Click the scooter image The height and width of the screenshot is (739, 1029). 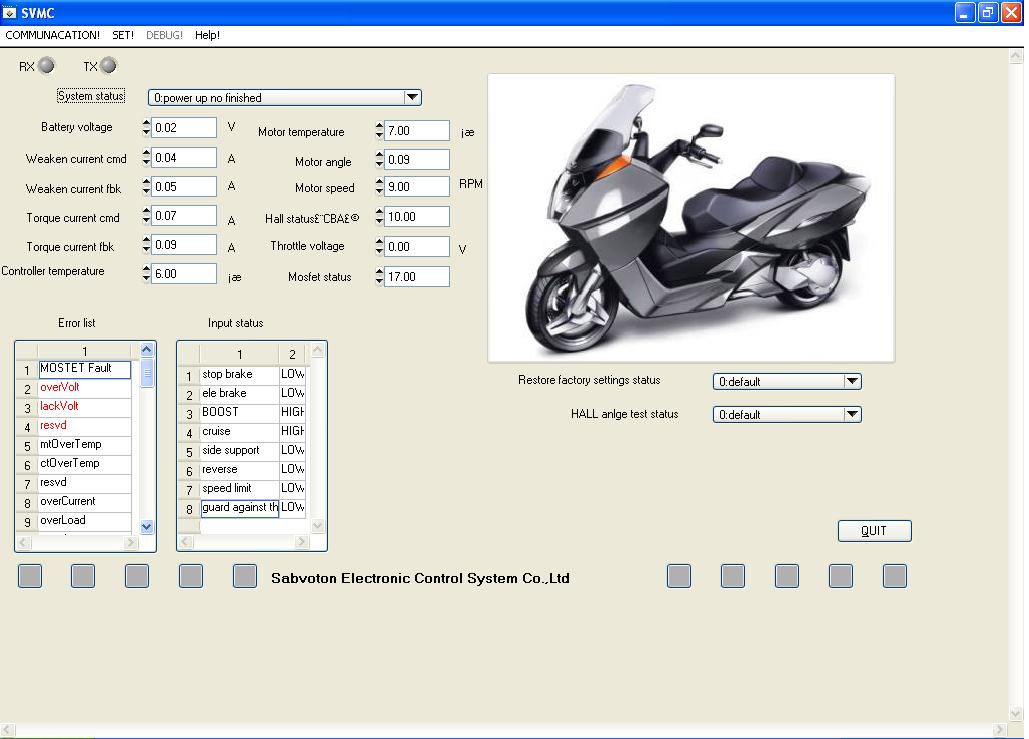[x=690, y=217]
